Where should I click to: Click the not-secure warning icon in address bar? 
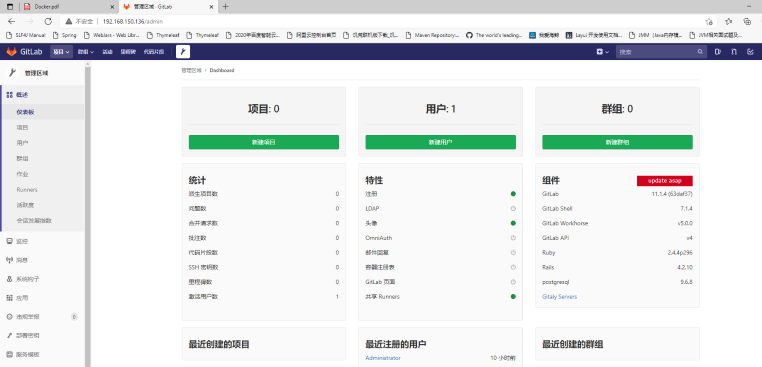69,21
